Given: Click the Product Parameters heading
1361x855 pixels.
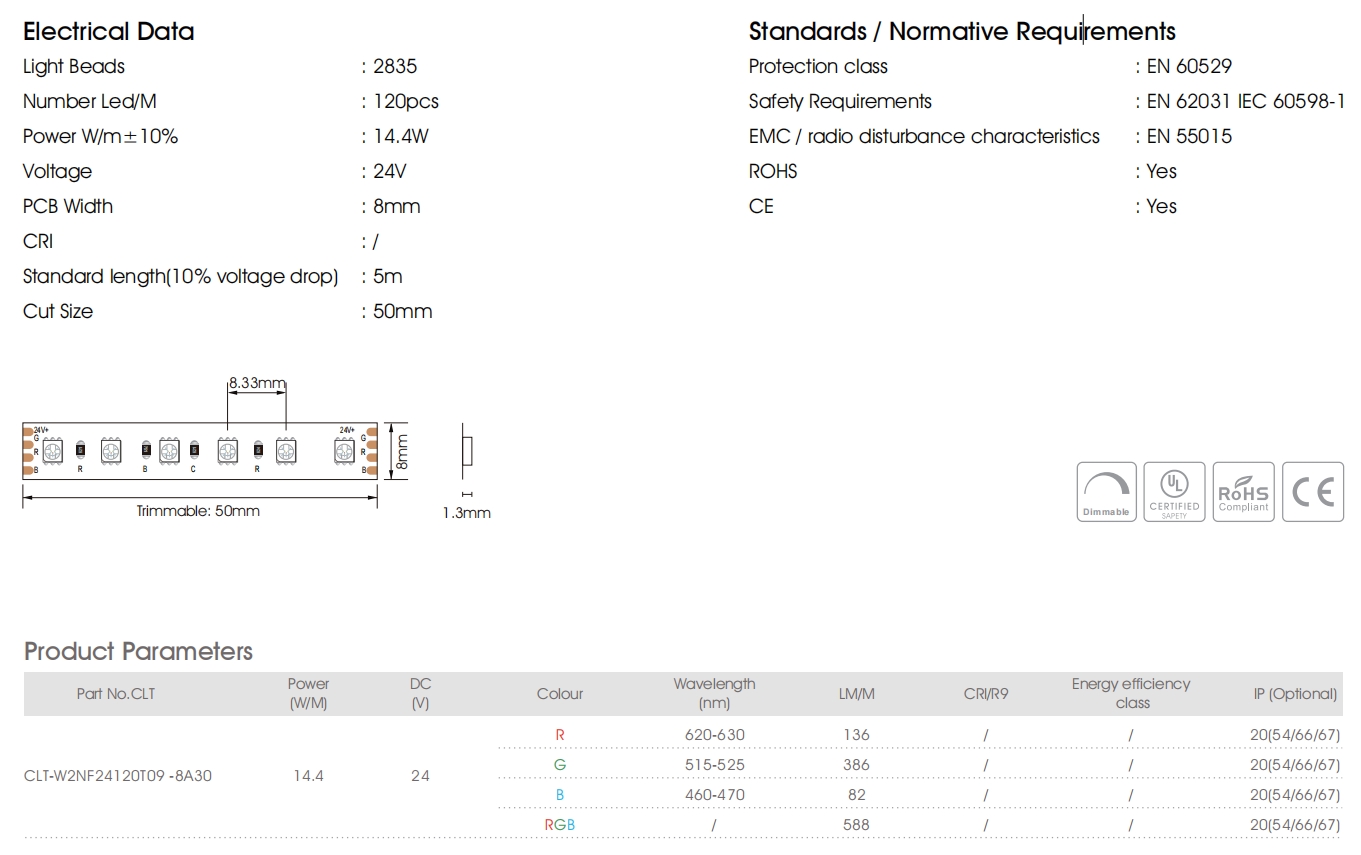Looking at the screenshot, I should (138, 651).
